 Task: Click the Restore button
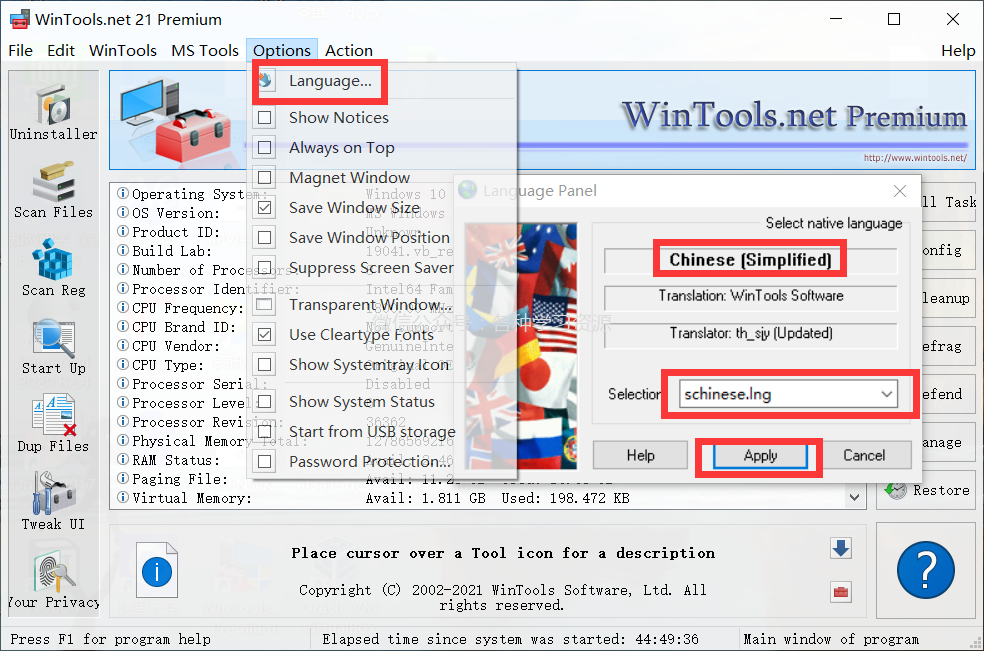927,490
